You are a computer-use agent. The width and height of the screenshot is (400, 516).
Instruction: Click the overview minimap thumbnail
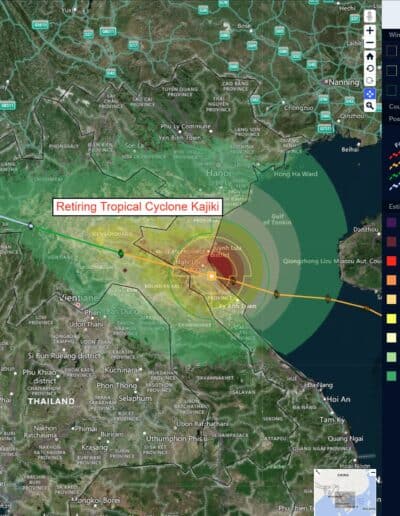point(345,492)
